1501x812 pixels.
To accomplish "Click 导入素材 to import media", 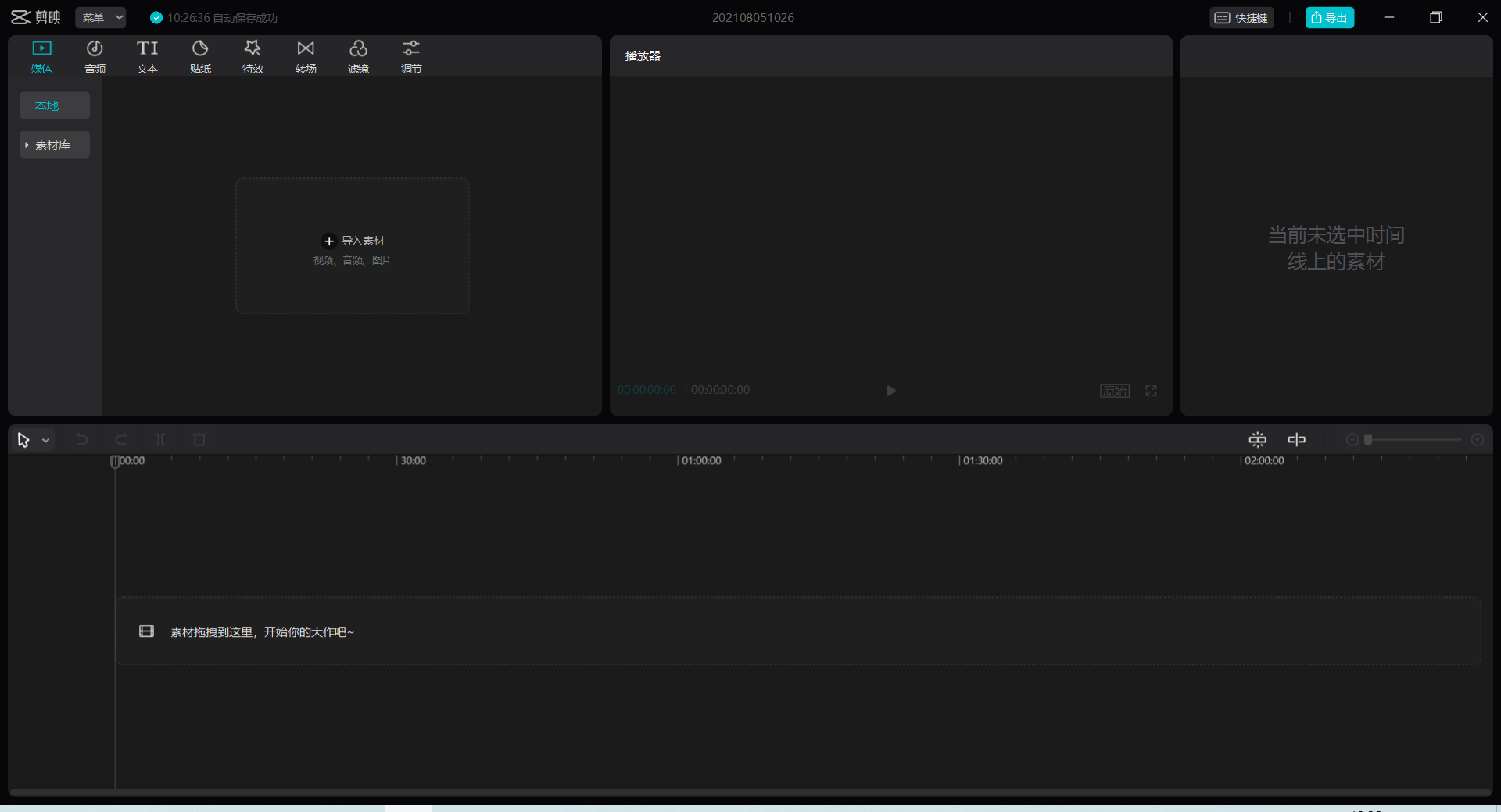I will click(353, 241).
